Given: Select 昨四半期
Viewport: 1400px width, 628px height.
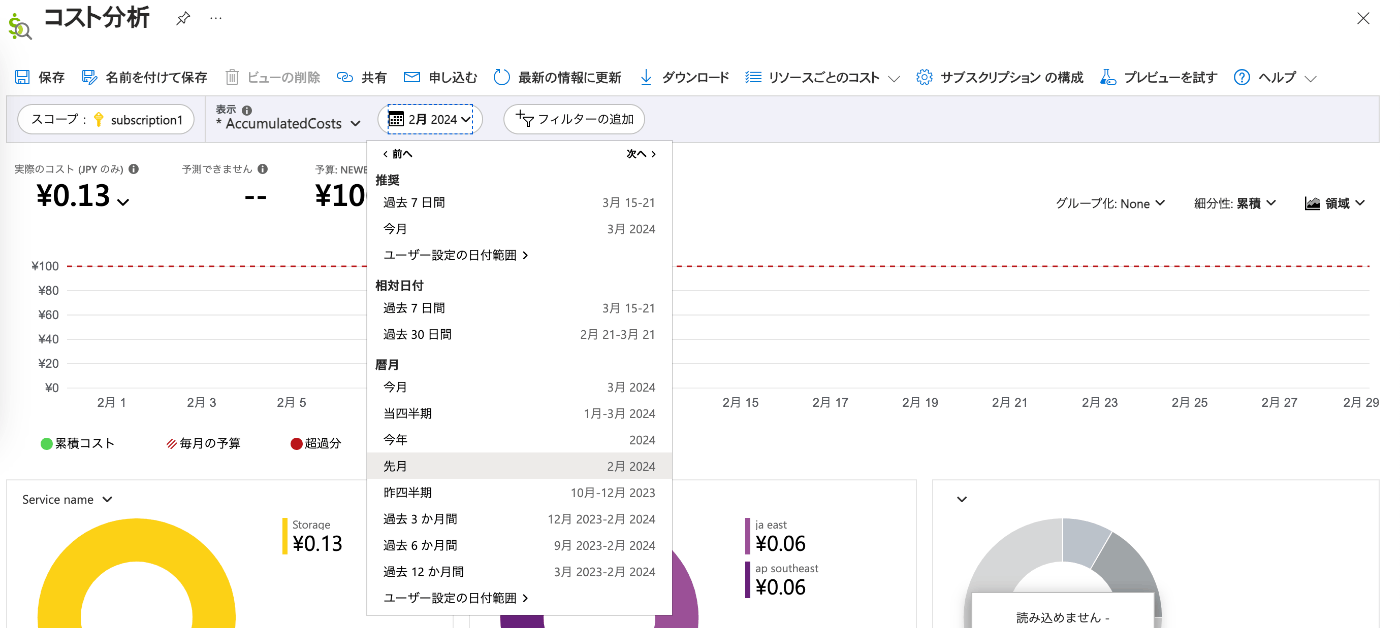Looking at the screenshot, I should coord(519,492).
